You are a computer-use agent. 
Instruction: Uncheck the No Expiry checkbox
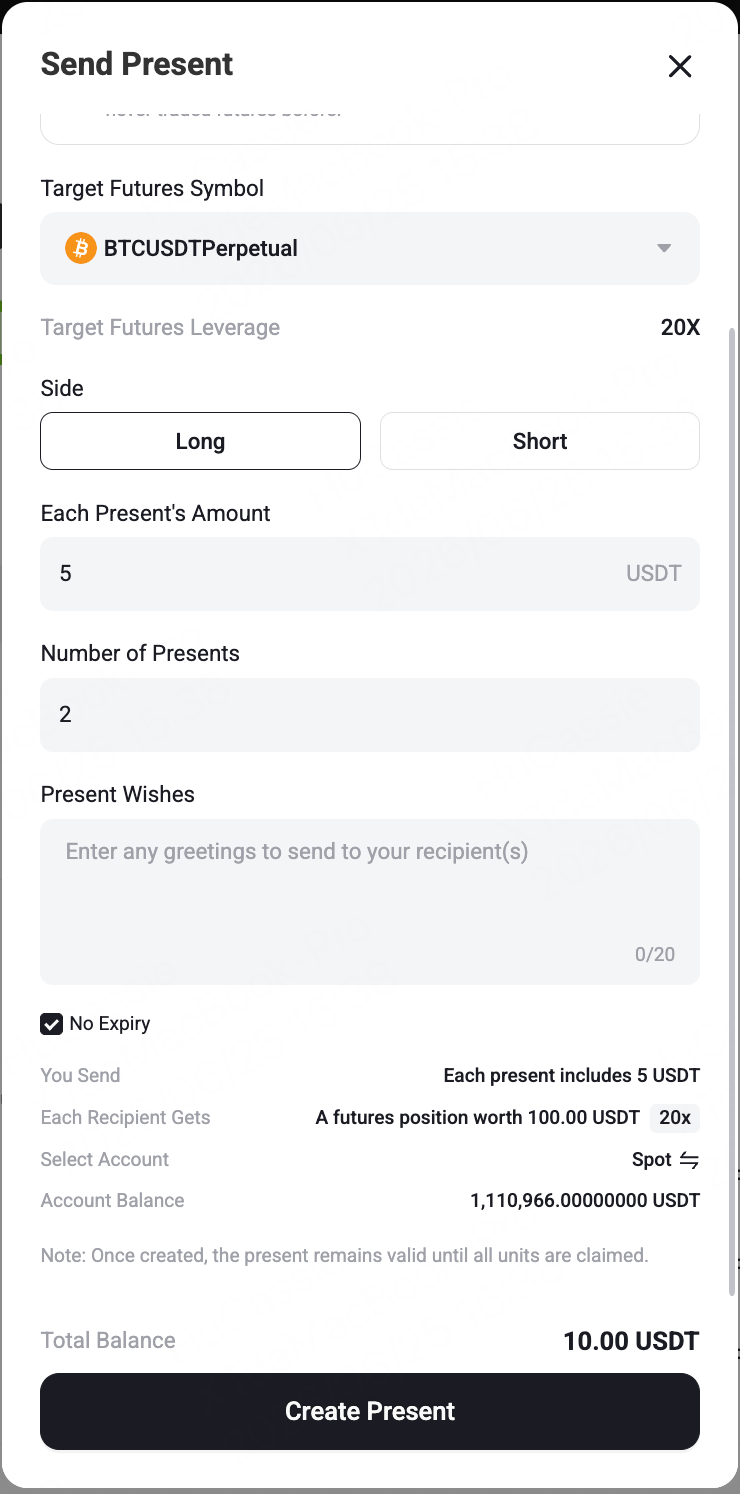click(52, 1024)
